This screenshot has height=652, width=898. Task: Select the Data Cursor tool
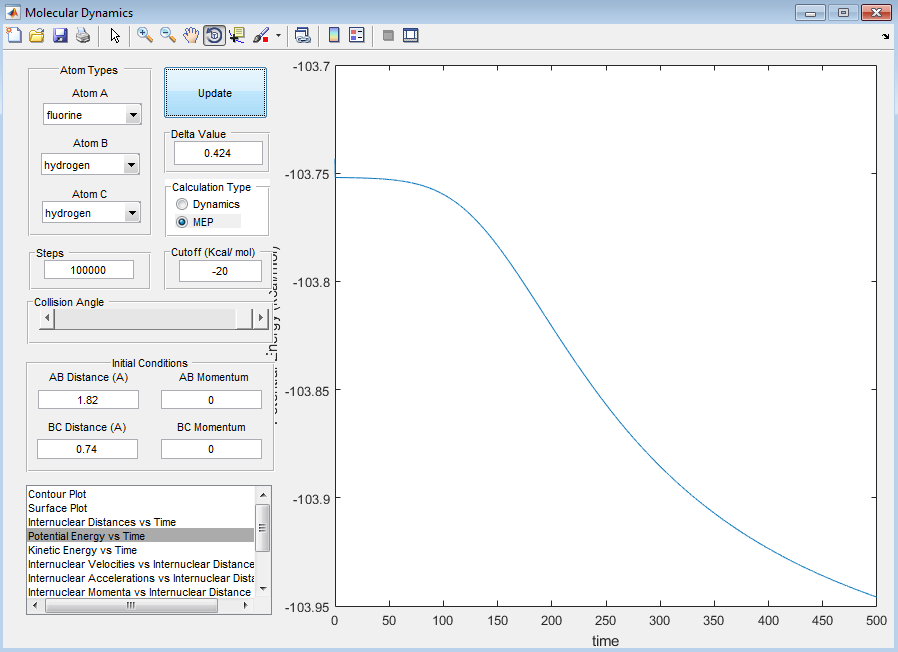[x=237, y=36]
